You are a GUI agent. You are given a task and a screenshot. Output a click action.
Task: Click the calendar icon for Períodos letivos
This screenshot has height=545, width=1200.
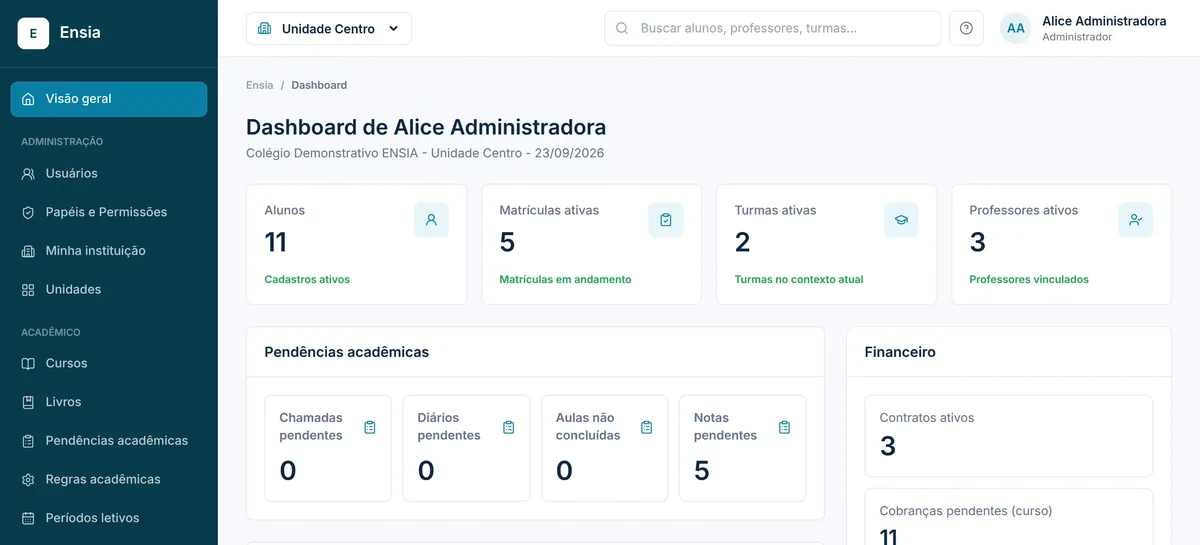pyautogui.click(x=28, y=518)
